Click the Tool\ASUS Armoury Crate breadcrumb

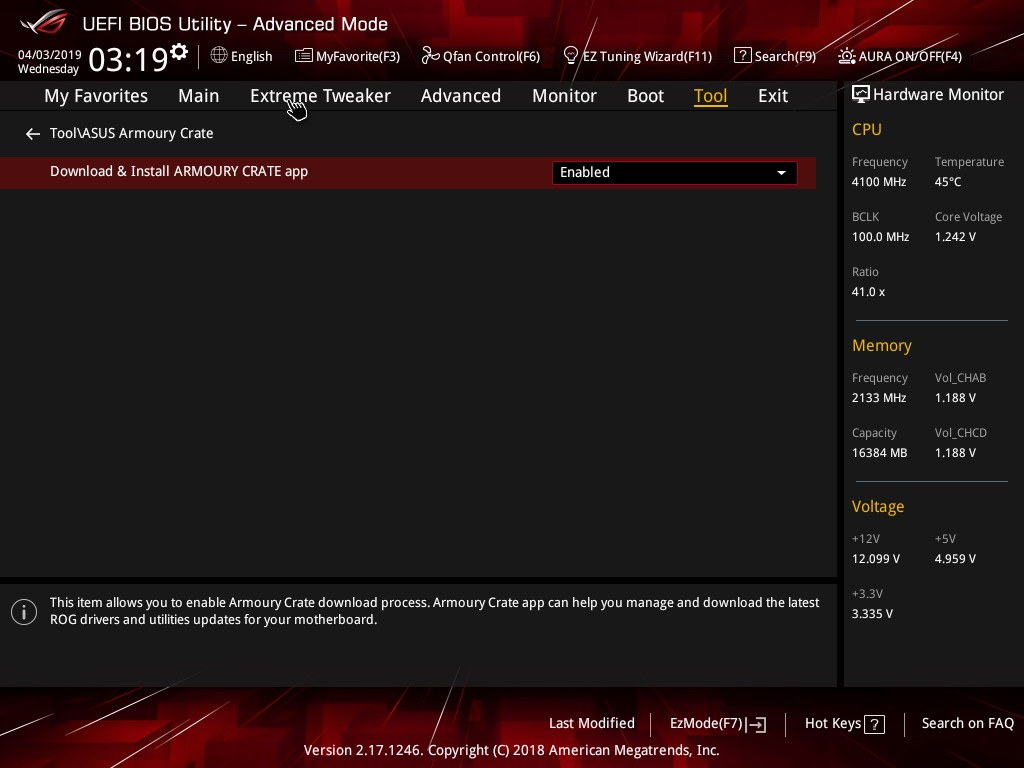[x=131, y=133]
